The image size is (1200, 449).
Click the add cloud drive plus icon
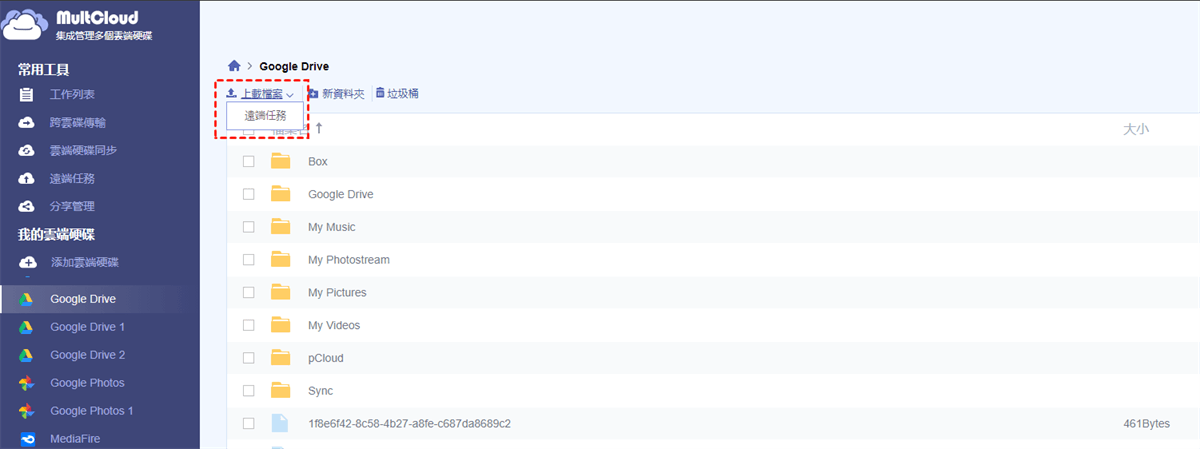coord(27,262)
